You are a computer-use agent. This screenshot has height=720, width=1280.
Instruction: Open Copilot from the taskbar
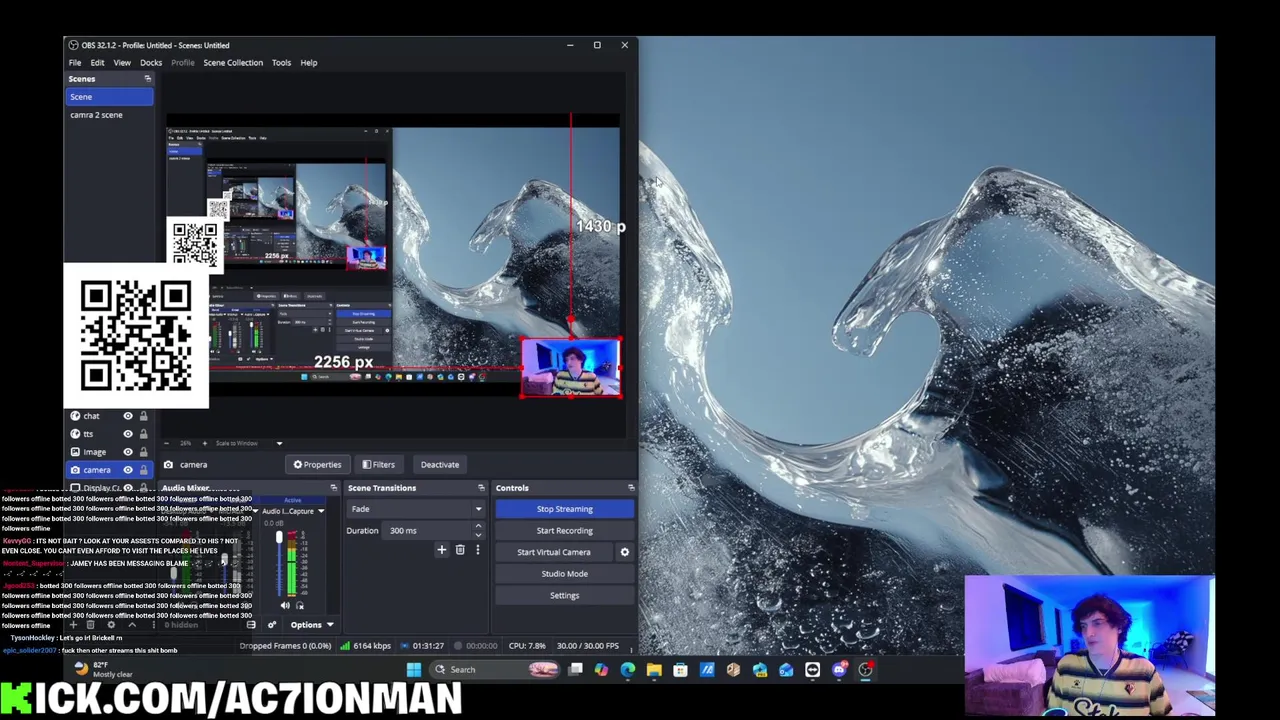(x=601, y=670)
